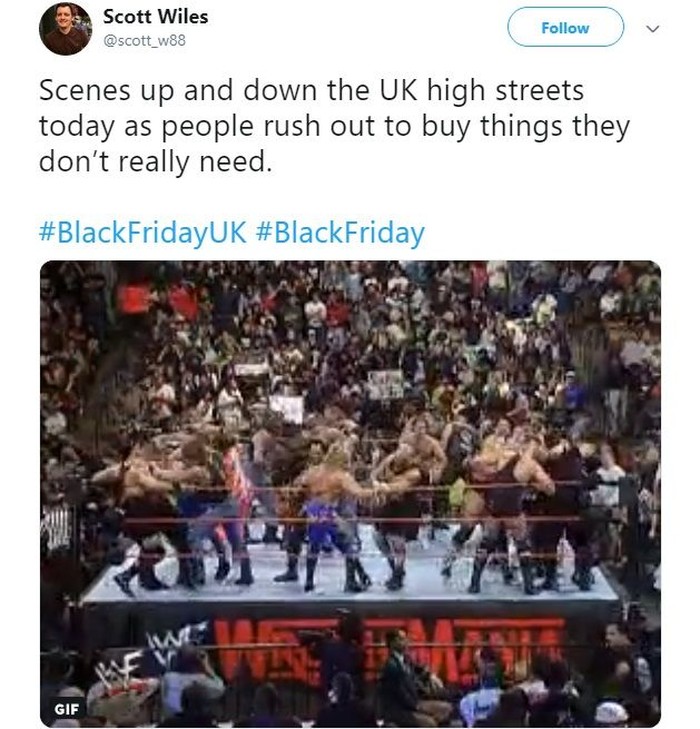Open the Scott Wiles display name link

click(155, 18)
